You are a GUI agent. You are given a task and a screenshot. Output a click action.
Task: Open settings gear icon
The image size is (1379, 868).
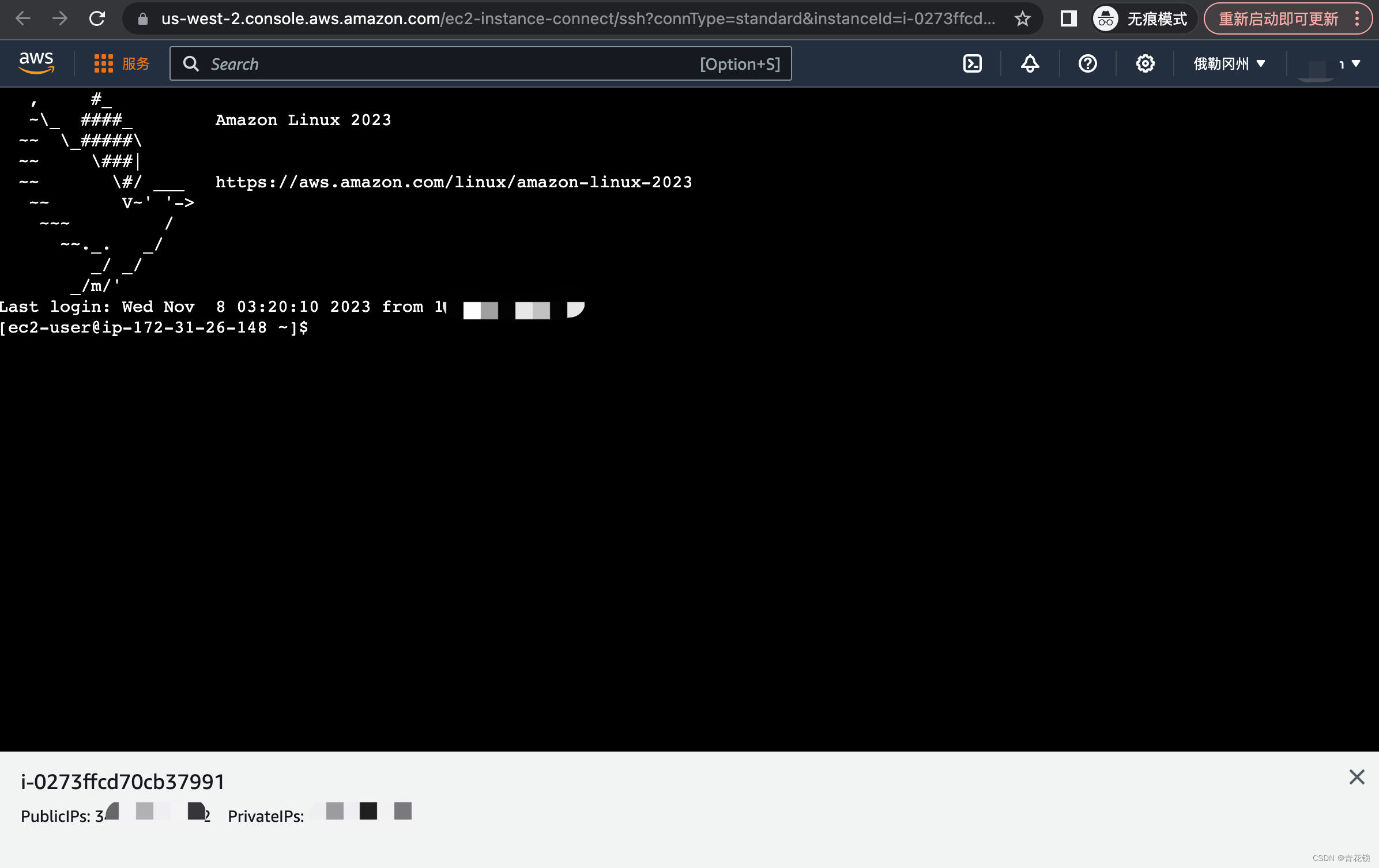pyautogui.click(x=1145, y=63)
